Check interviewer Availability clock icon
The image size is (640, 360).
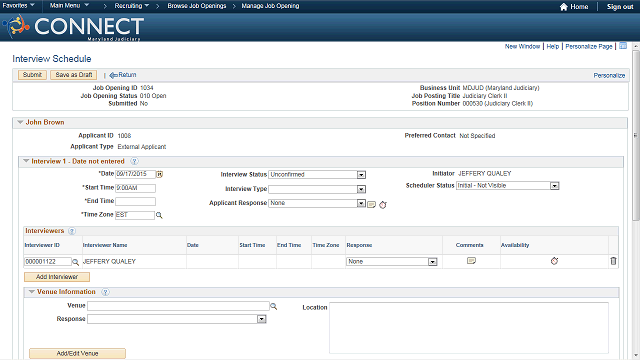(554, 261)
